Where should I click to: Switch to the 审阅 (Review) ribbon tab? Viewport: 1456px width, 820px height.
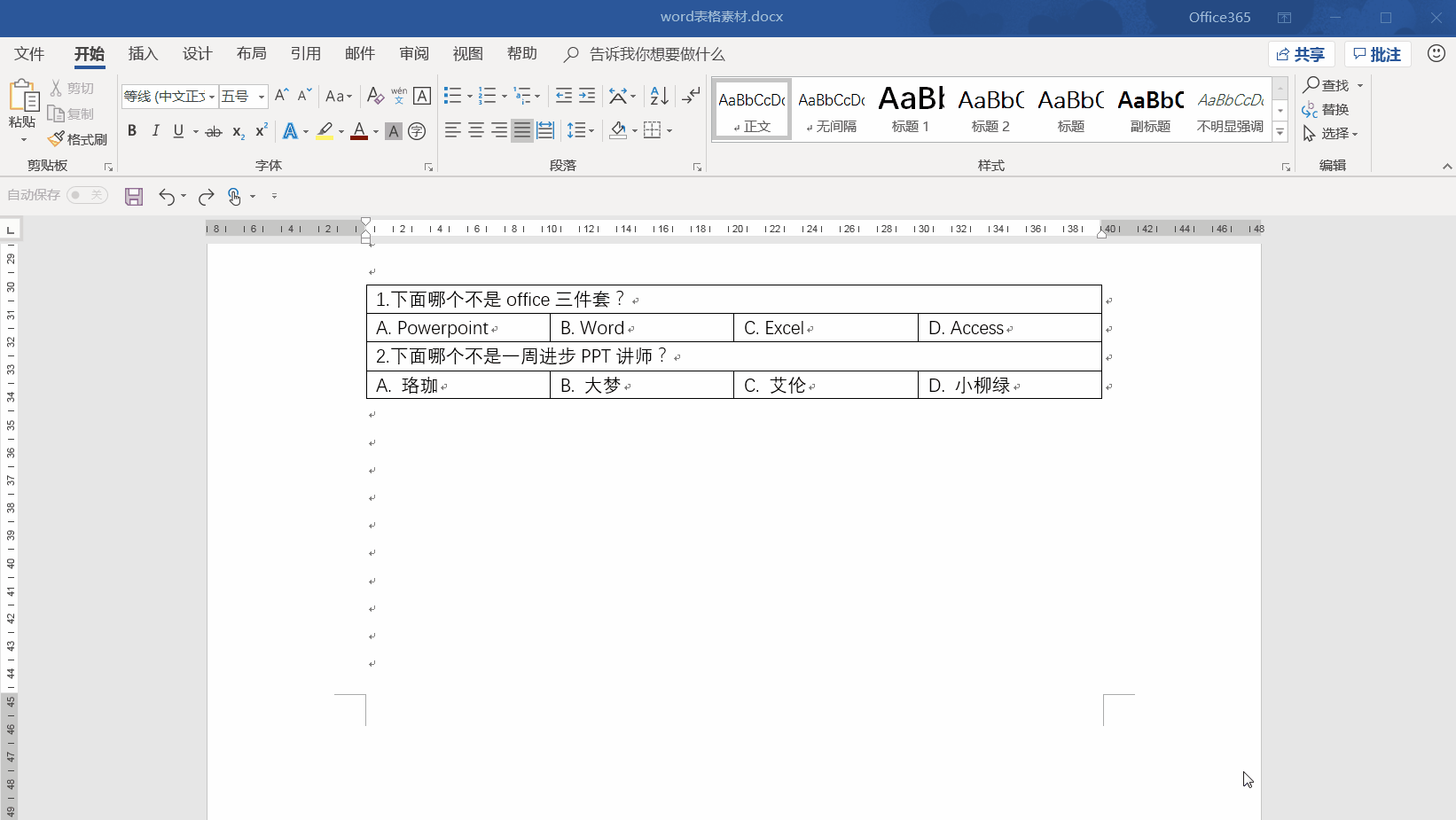pyautogui.click(x=413, y=54)
